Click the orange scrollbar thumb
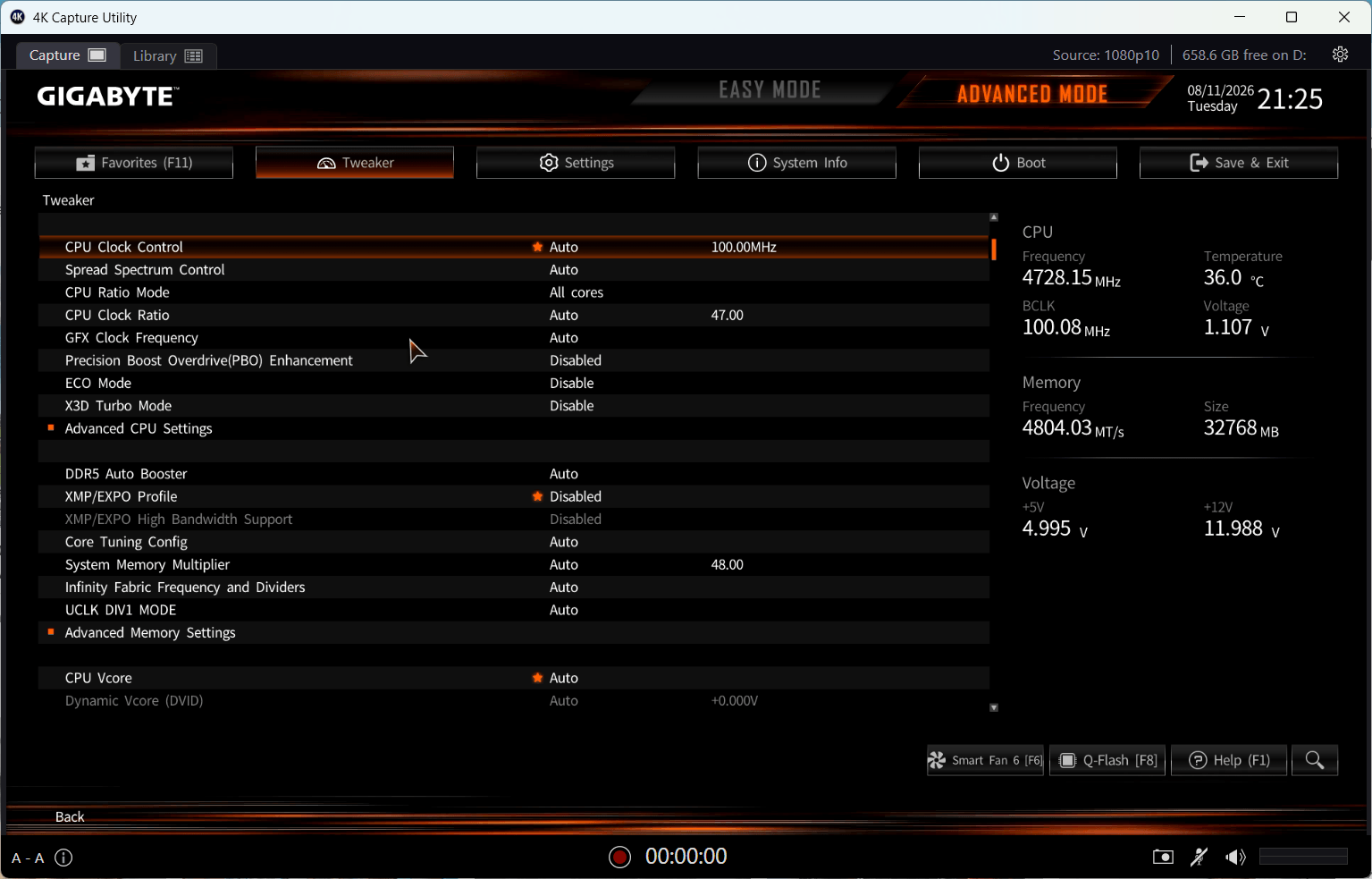Viewport: 1372px width, 879px height. click(994, 249)
